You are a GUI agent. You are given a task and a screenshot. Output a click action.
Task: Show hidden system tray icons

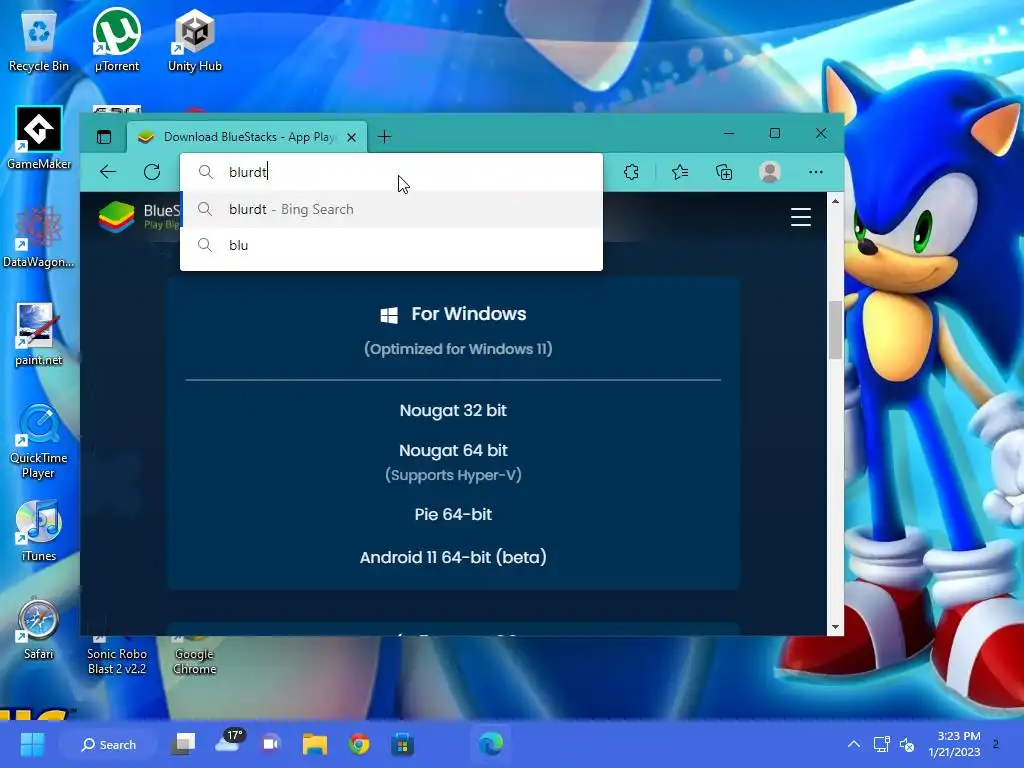coord(854,744)
